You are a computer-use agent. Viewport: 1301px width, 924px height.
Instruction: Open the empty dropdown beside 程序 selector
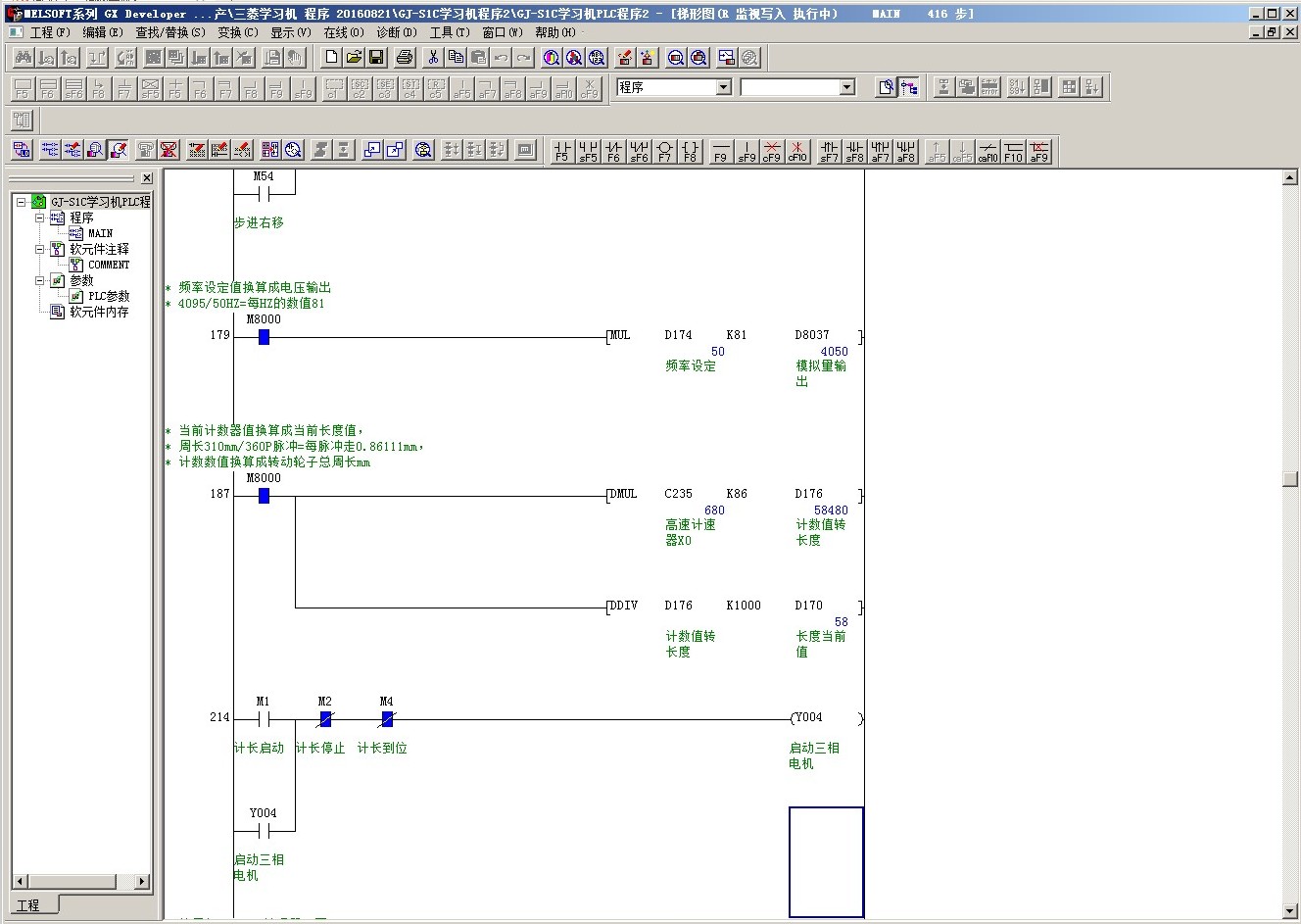tap(847, 87)
